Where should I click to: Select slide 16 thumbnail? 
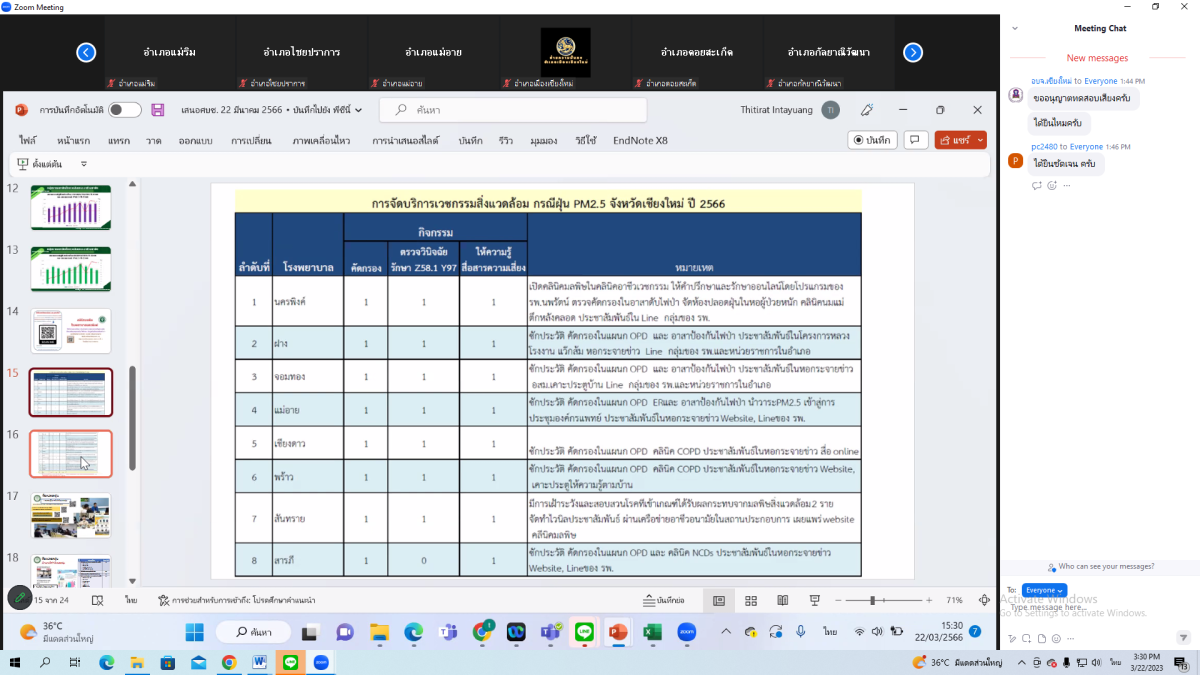pyautogui.click(x=71, y=454)
